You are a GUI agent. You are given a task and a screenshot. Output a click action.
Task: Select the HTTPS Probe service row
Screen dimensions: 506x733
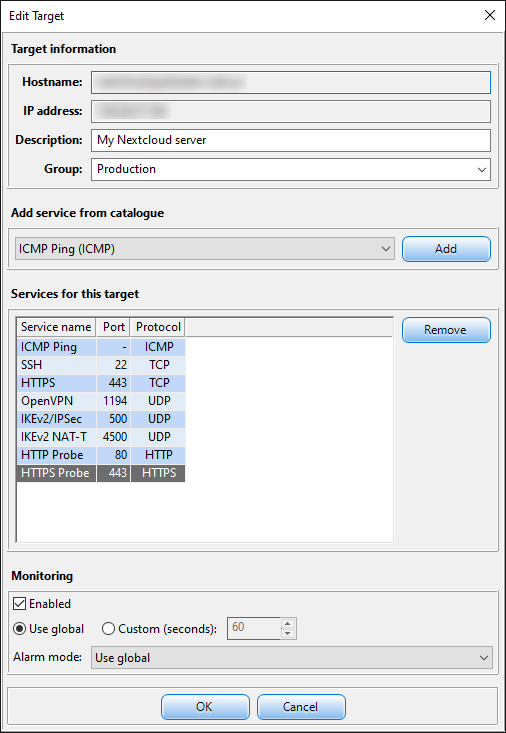tap(101, 473)
